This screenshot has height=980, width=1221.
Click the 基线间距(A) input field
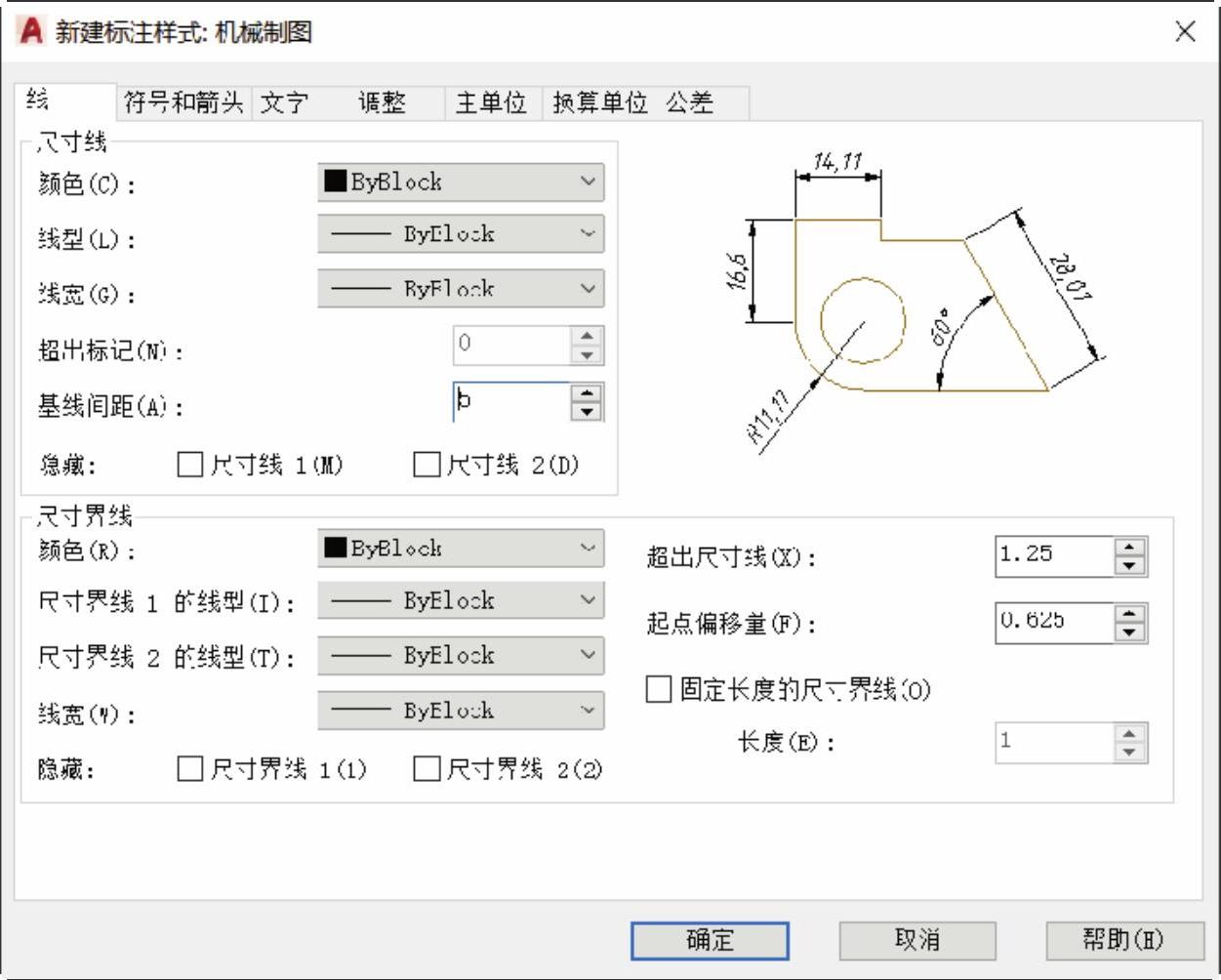pos(511,401)
